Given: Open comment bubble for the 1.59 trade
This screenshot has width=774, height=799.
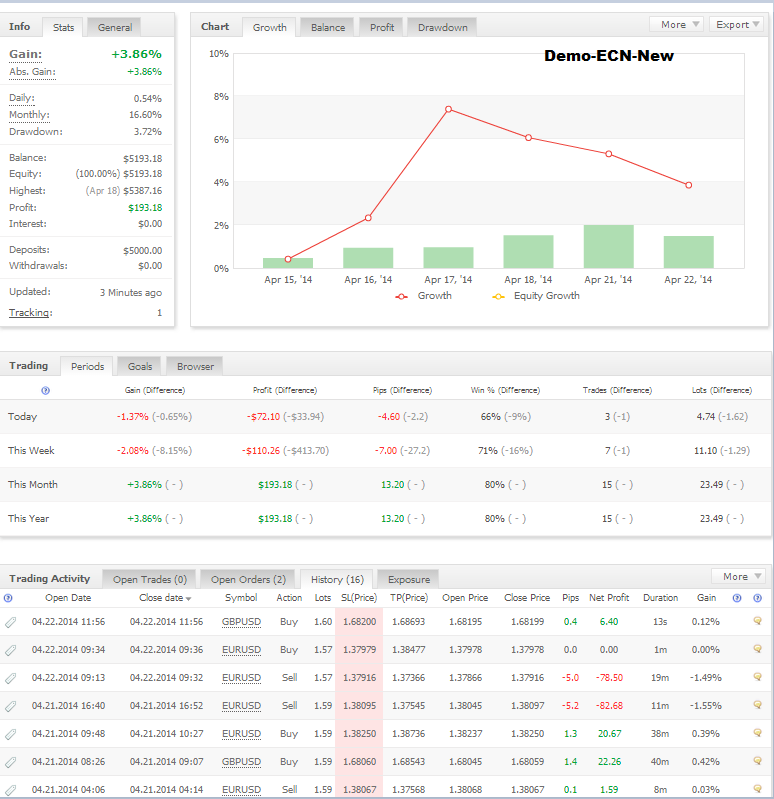Looking at the screenshot, I should pyautogui.click(x=758, y=788).
